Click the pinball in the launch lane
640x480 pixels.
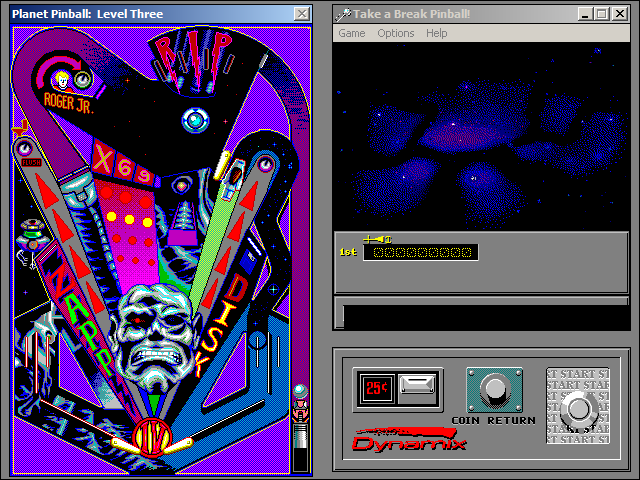(299, 391)
